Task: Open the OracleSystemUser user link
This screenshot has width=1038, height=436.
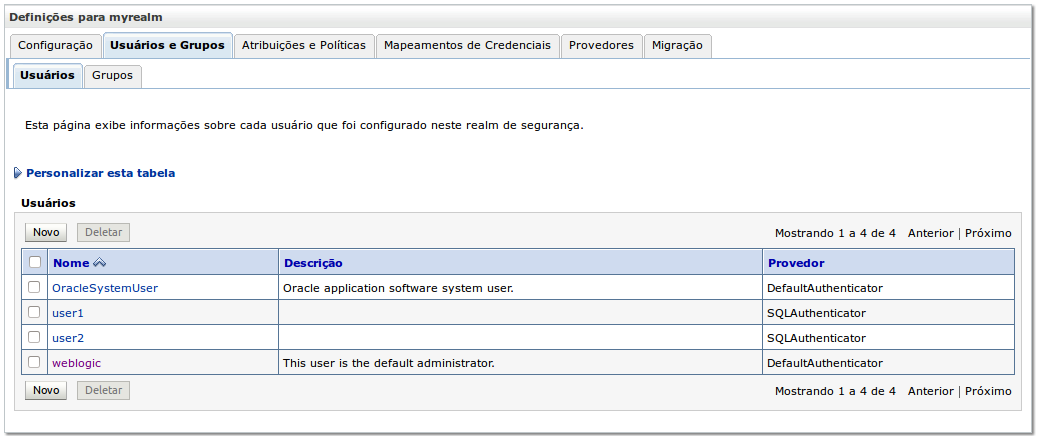Action: [x=105, y=288]
